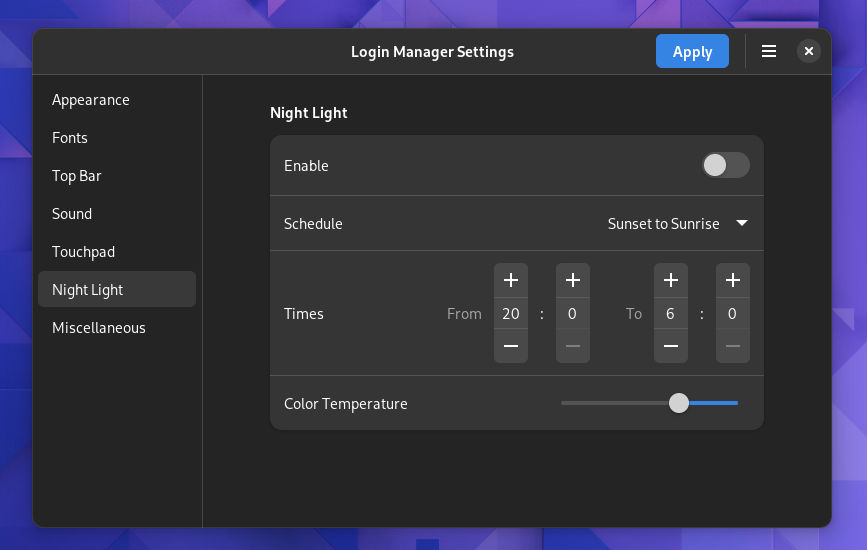Select Sound in the sidebar
The width and height of the screenshot is (867, 550).
[72, 214]
